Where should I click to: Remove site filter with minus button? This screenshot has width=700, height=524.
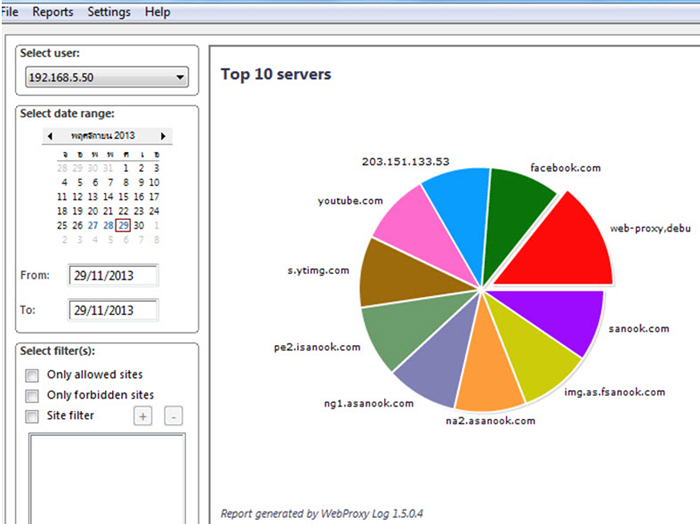click(x=173, y=416)
